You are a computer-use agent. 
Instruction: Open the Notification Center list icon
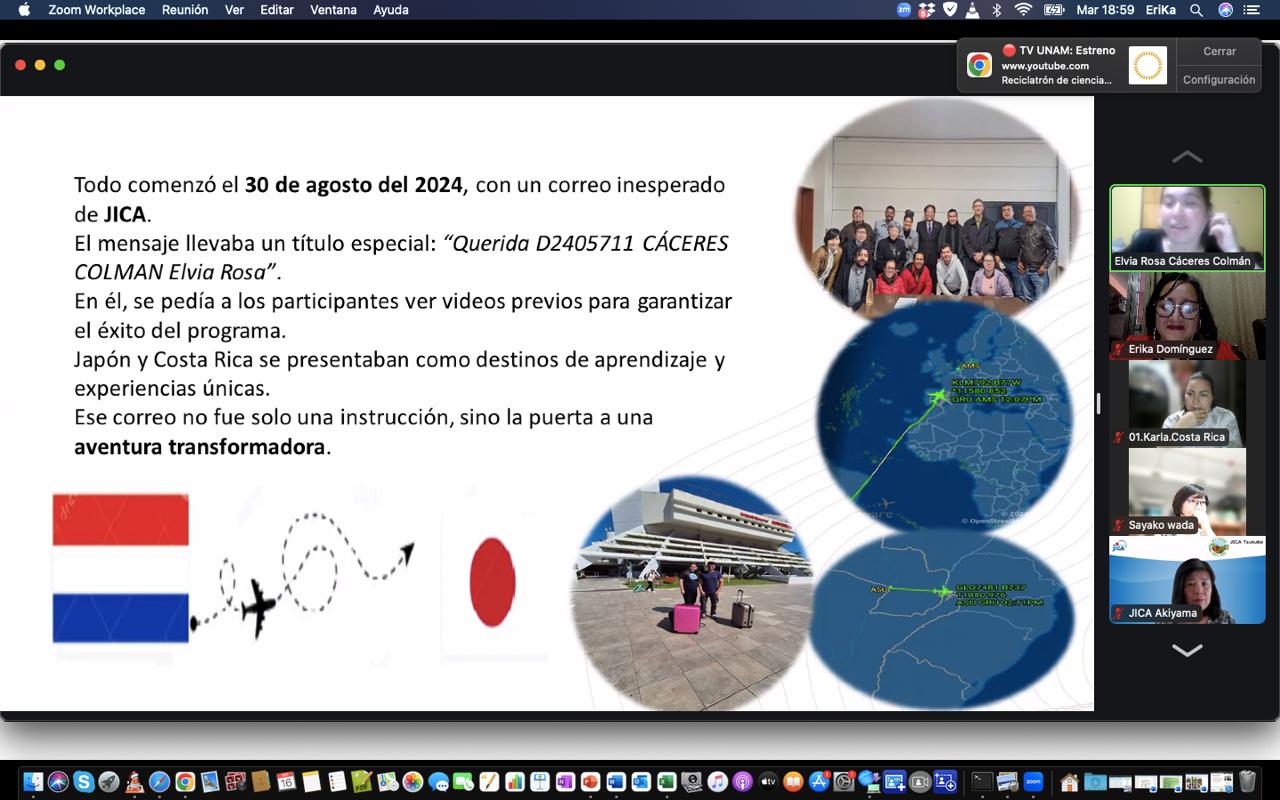1251,10
